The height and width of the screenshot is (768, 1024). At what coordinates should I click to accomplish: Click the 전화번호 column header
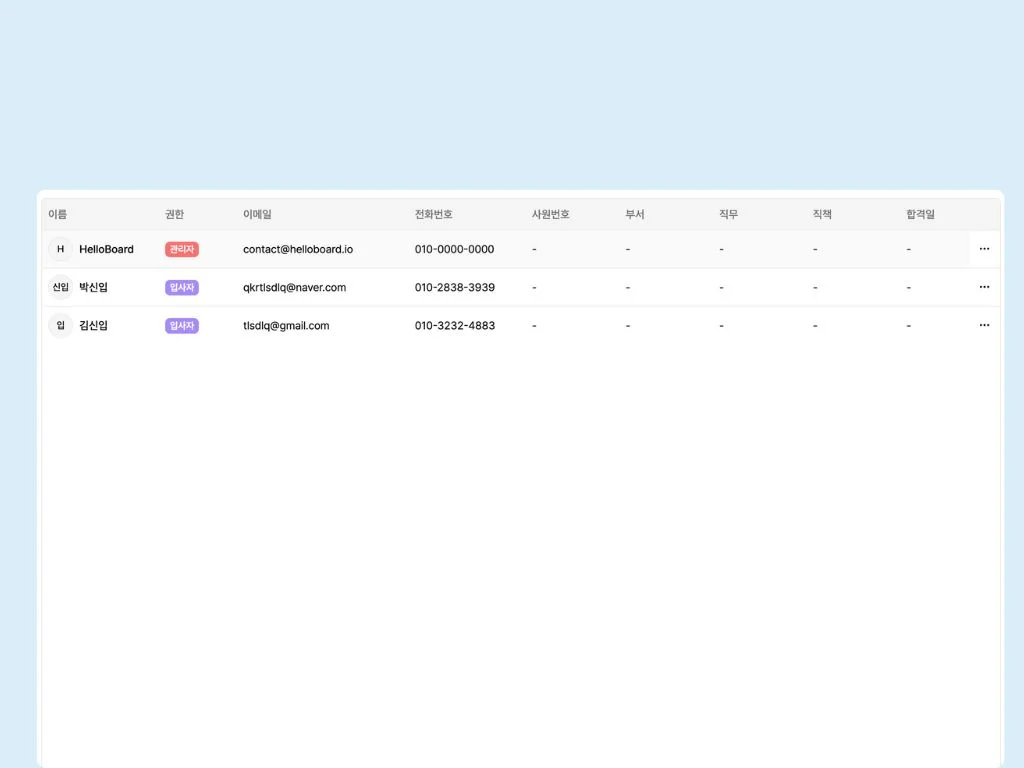(433, 214)
